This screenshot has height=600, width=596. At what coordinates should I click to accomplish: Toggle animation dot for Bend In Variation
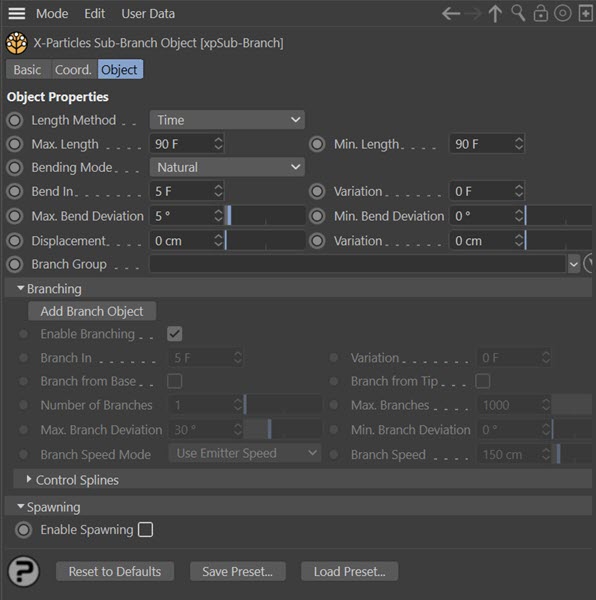(317, 191)
